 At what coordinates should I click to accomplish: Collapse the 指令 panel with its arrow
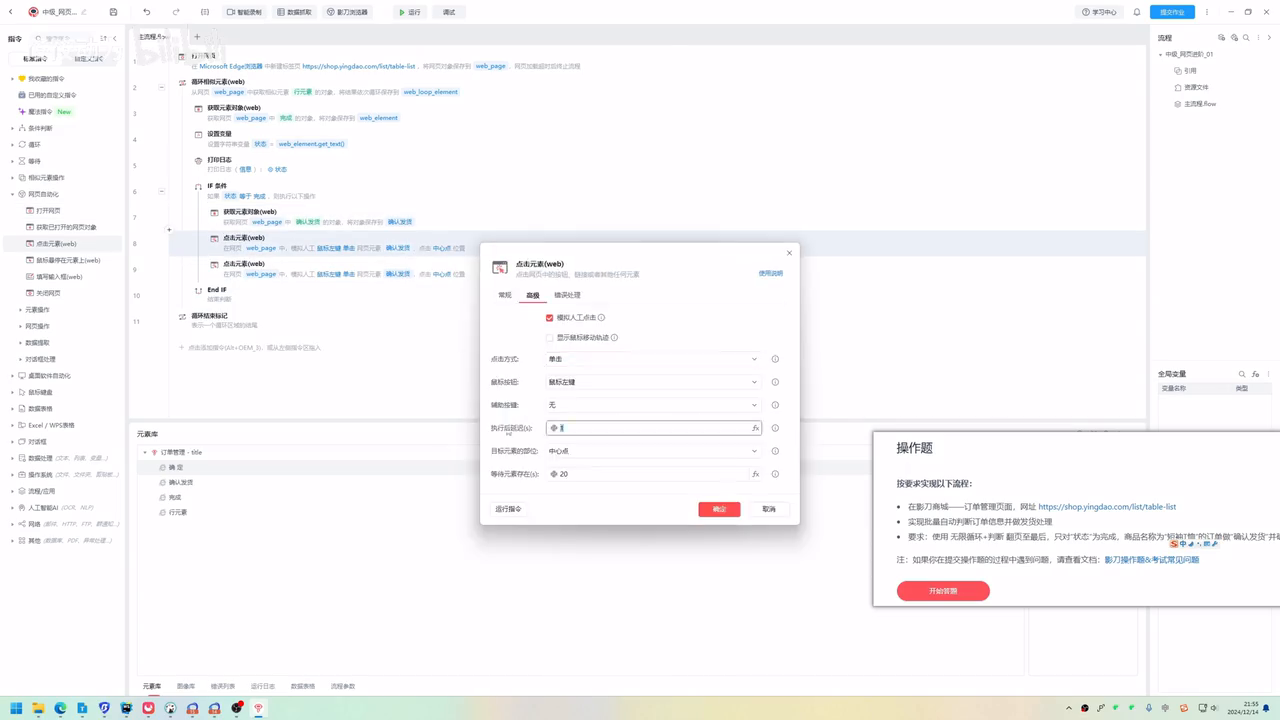pyautogui.click(x=114, y=38)
